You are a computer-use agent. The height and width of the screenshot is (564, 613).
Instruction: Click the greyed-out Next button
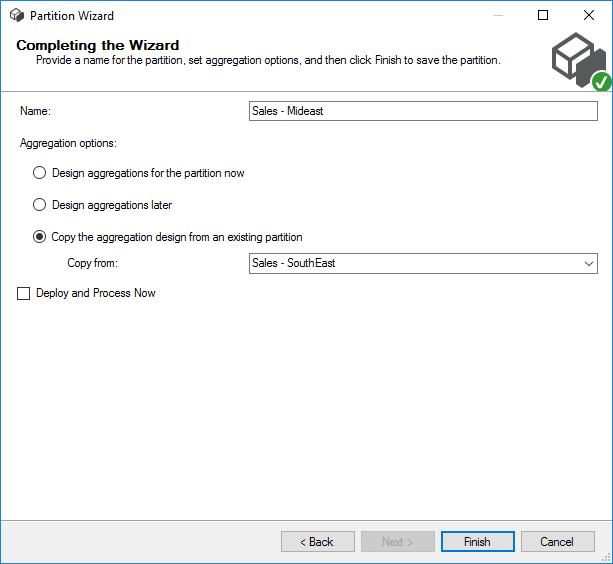pyautogui.click(x=398, y=542)
